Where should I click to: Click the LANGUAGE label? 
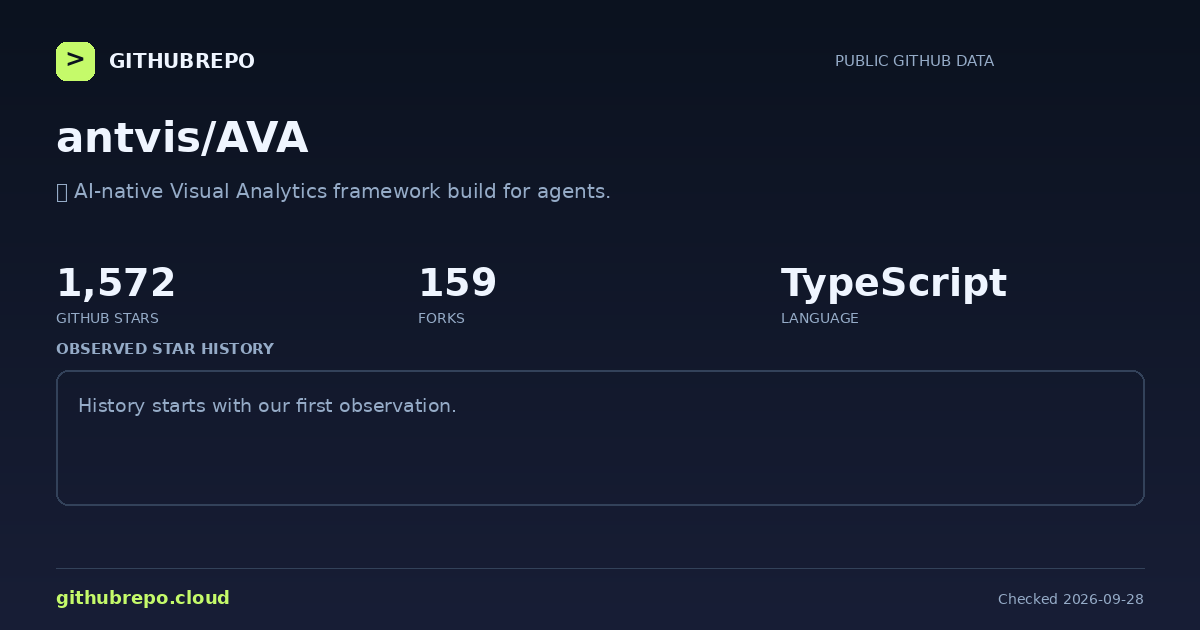pos(819,318)
